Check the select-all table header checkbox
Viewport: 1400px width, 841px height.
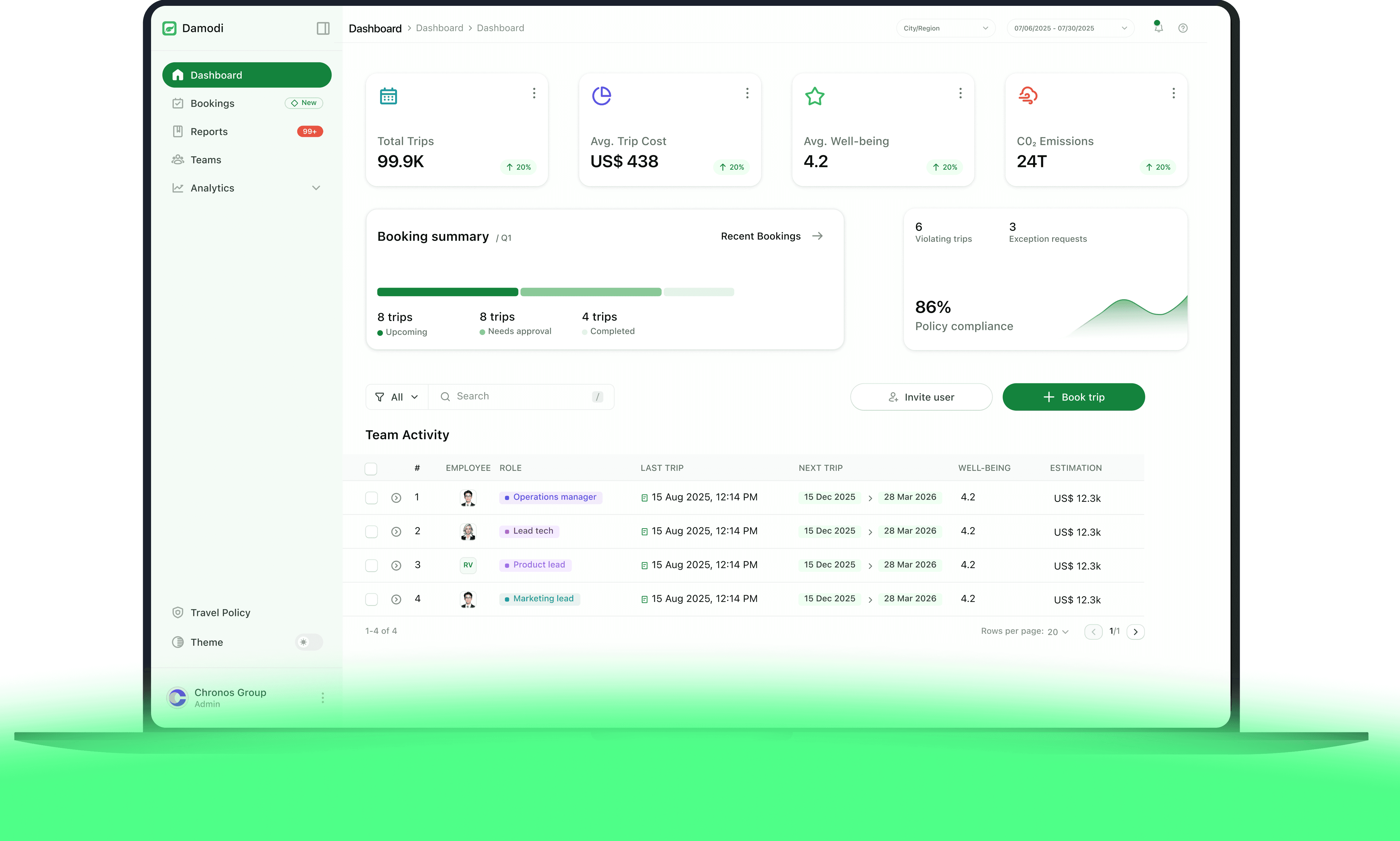click(x=371, y=469)
